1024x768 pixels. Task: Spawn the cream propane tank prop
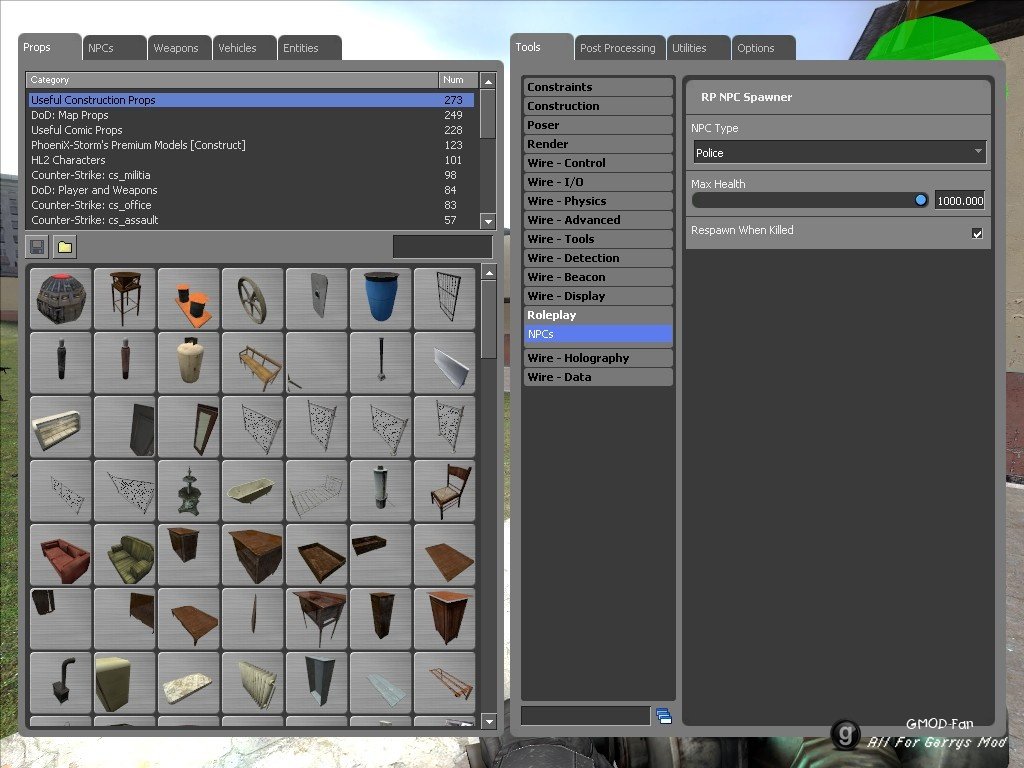coord(189,362)
